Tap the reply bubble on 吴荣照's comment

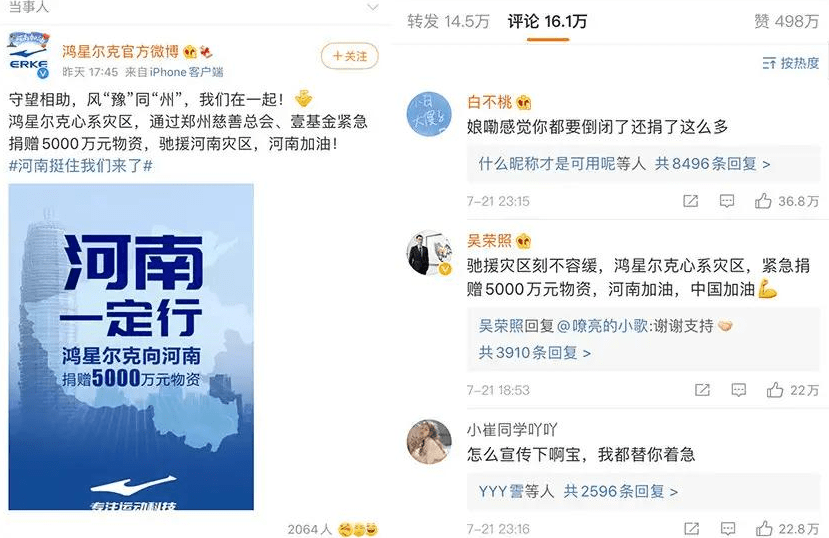[x=739, y=390]
